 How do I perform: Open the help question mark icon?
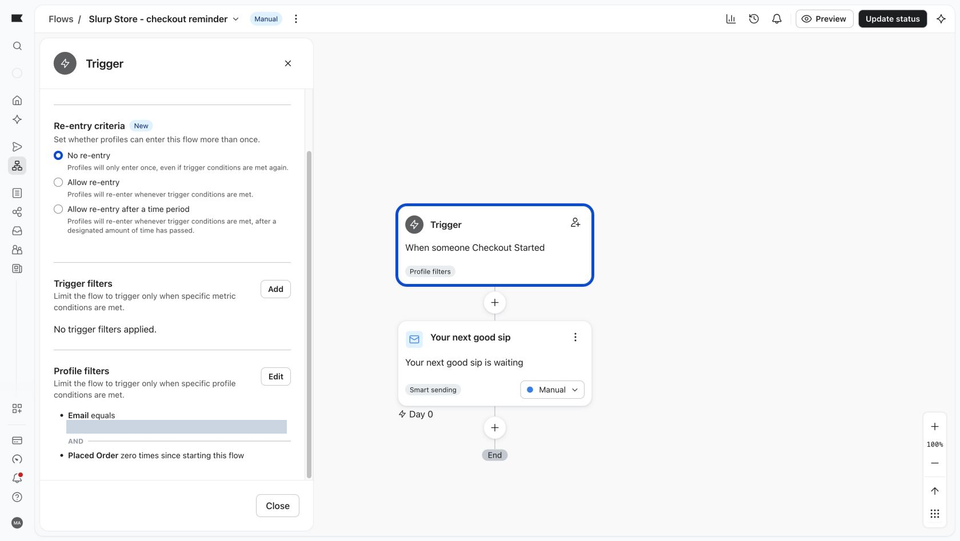click(x=17, y=497)
